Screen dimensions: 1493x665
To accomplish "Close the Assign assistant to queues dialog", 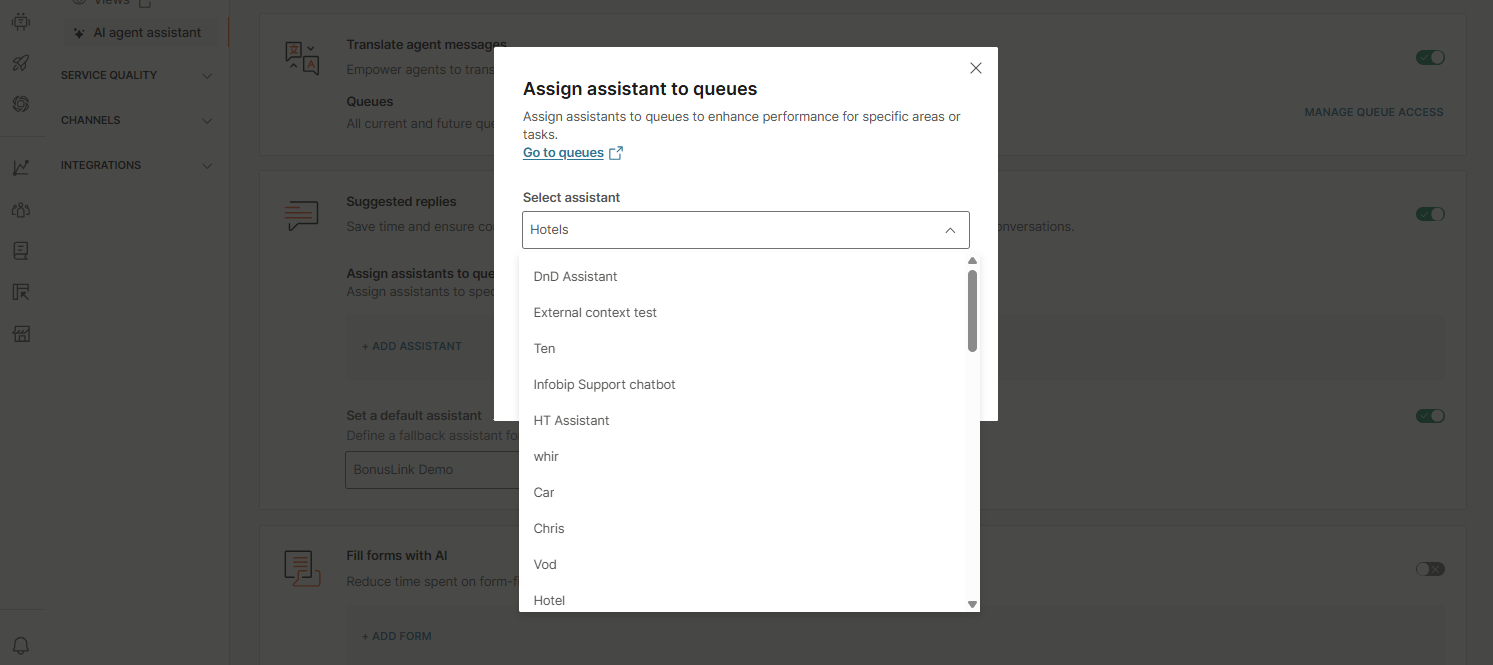I will click(x=976, y=68).
